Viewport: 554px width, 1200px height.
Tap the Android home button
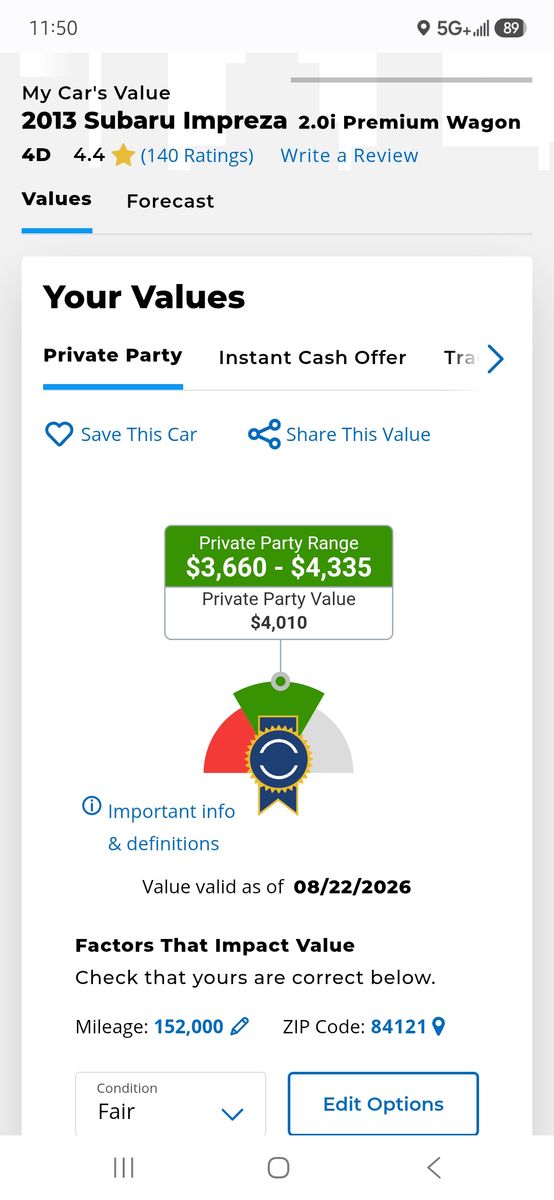[x=279, y=1167]
